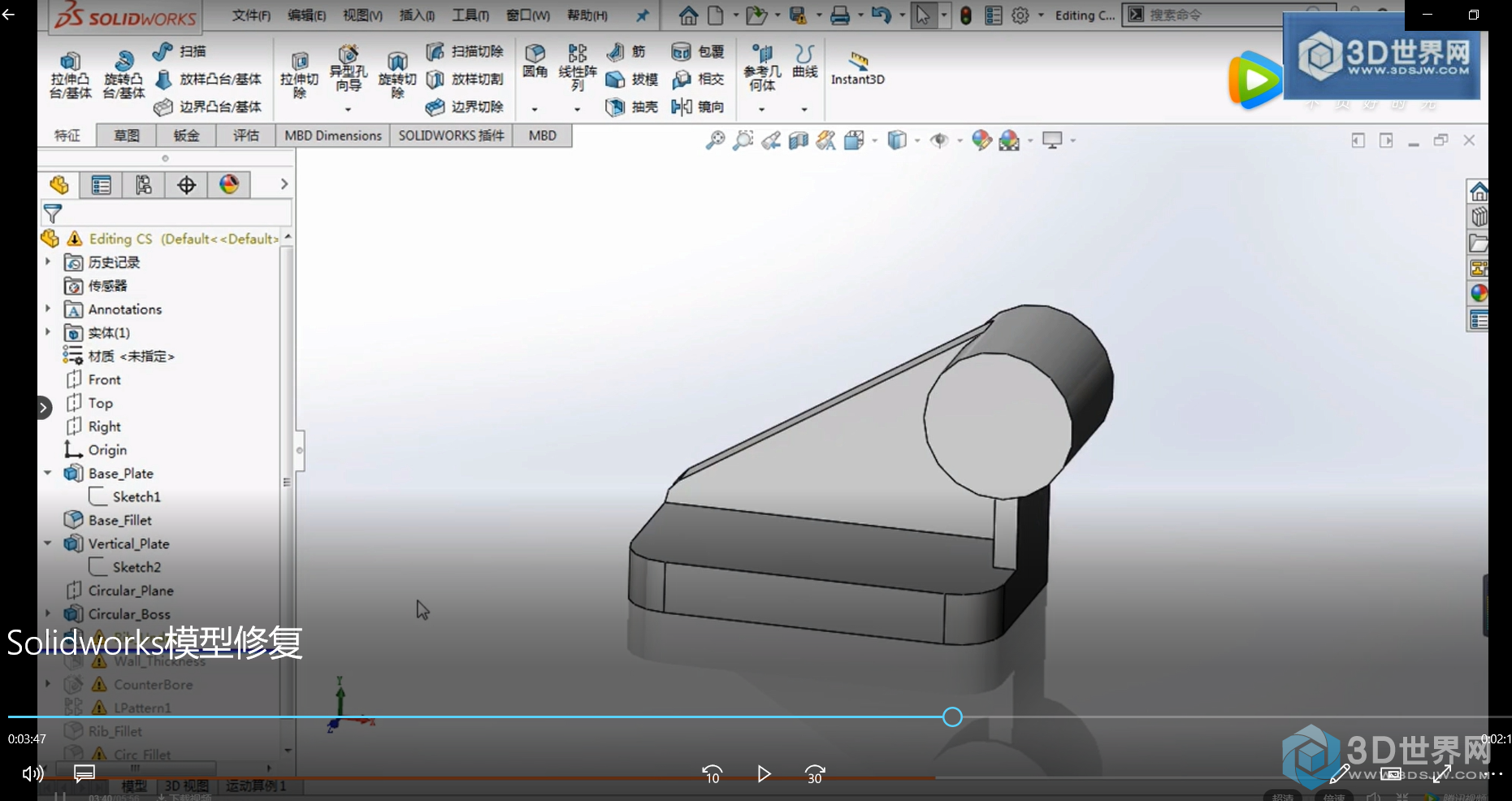The height and width of the screenshot is (801, 1512).
Task: Select the Linear Pattern (线性阵列) tool
Action: (578, 68)
